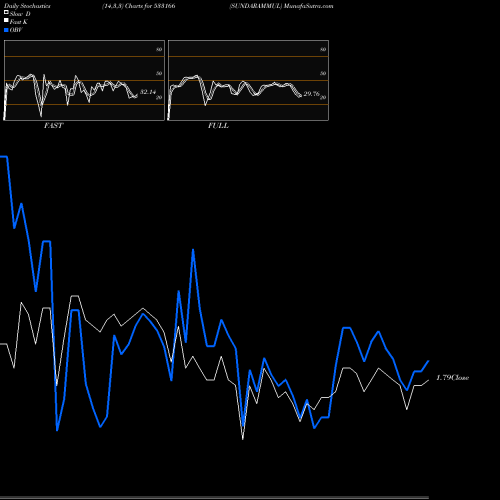Click the '(SUNDARAMMUL) MunafaSutra.com' header text
500x500 pixels.
point(281,6)
